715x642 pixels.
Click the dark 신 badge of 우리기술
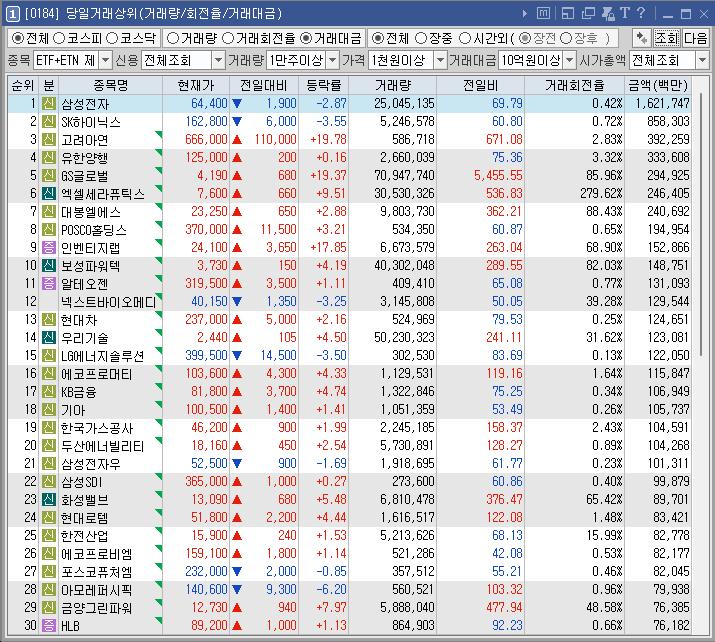click(49, 337)
